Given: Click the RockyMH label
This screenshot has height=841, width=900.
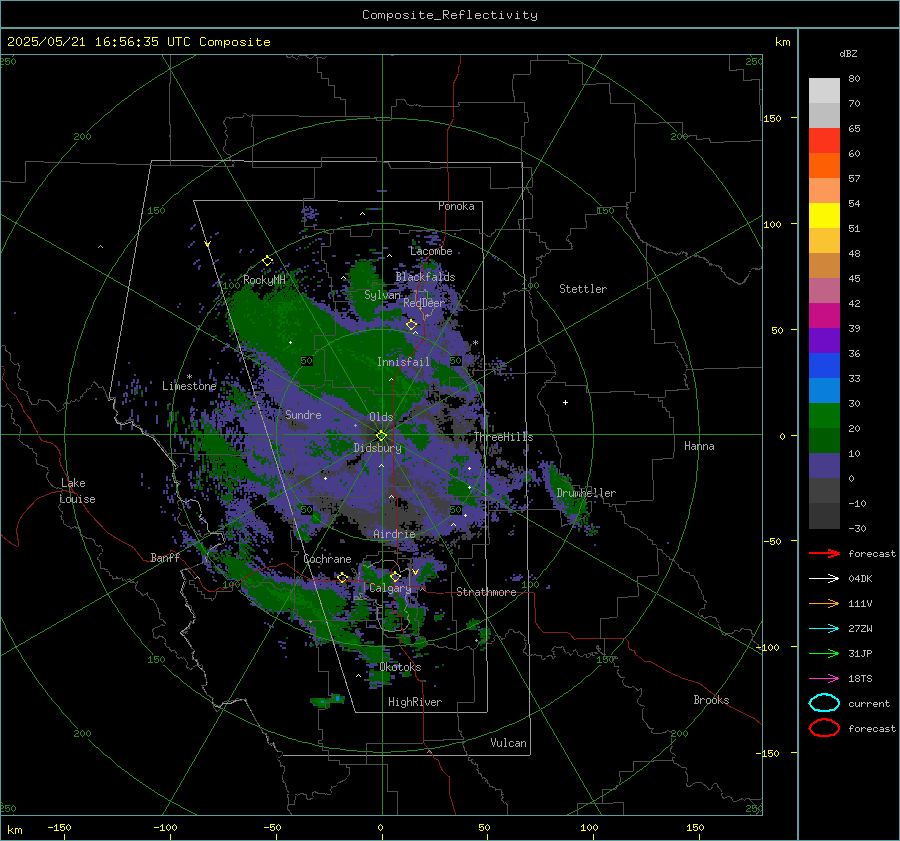Looking at the screenshot, I should click(264, 280).
